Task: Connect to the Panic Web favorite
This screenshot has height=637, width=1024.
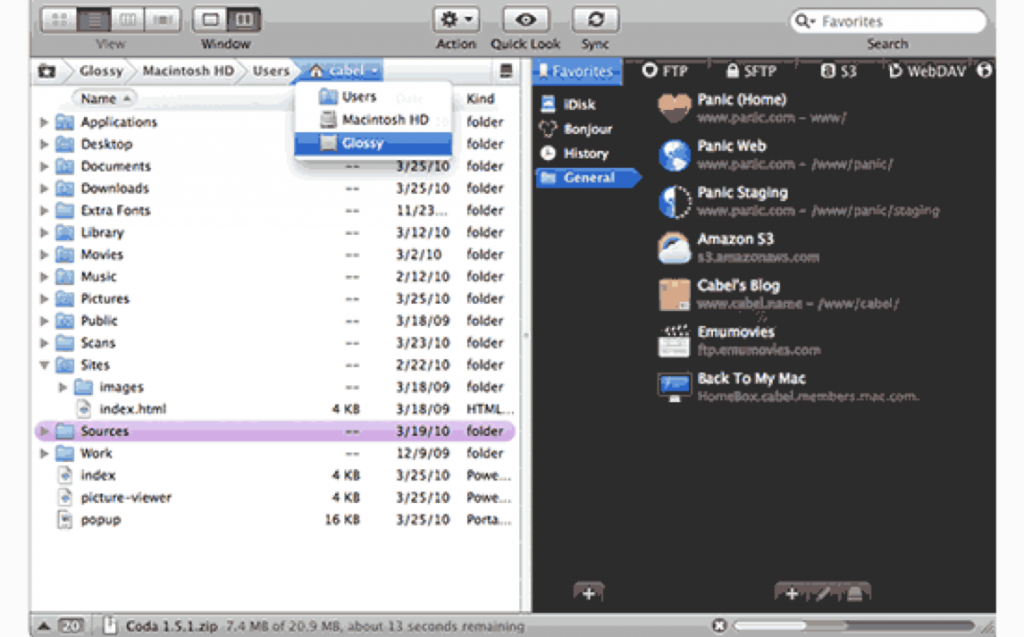Action: click(775, 155)
